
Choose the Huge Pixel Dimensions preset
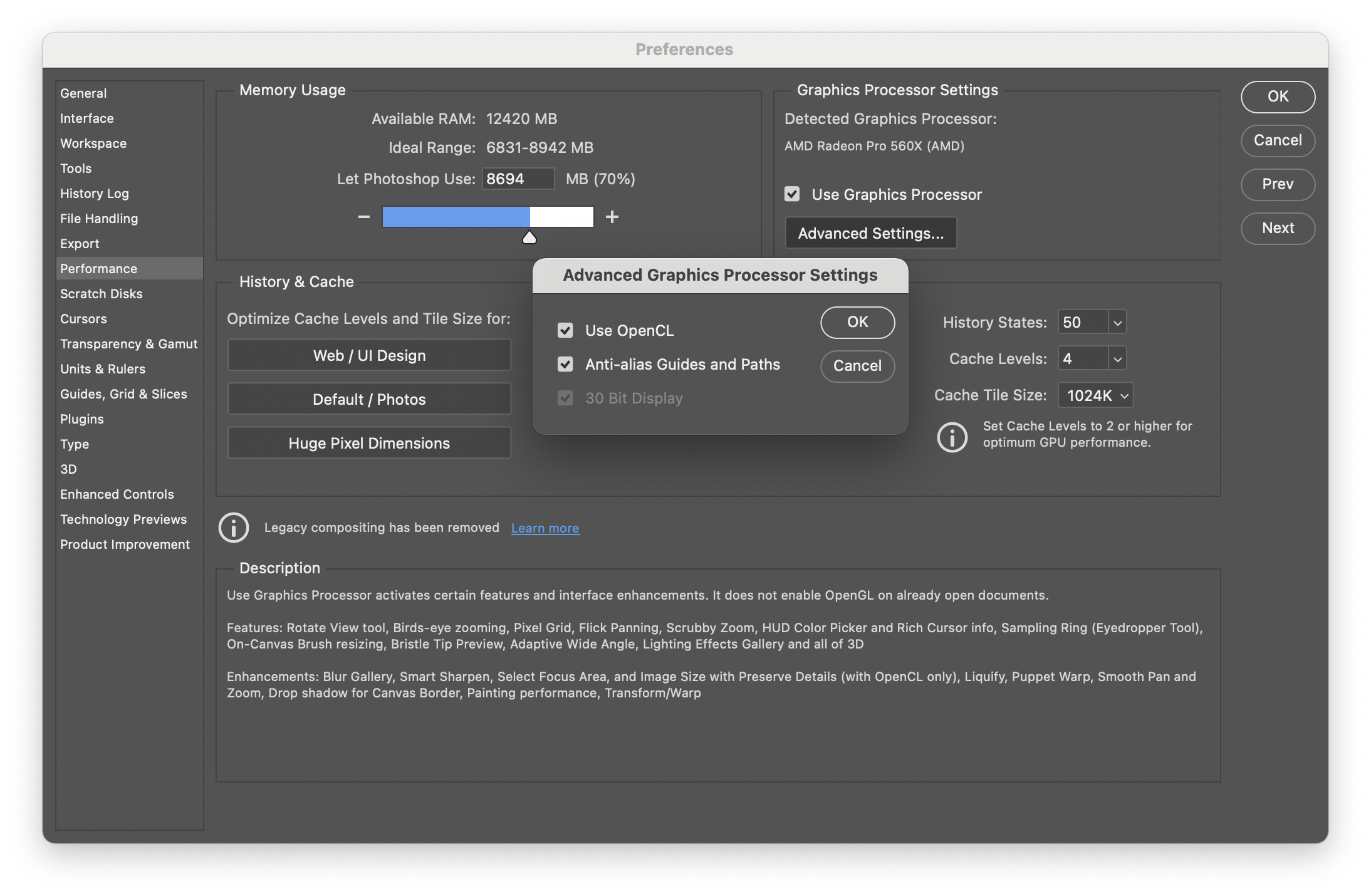(369, 443)
